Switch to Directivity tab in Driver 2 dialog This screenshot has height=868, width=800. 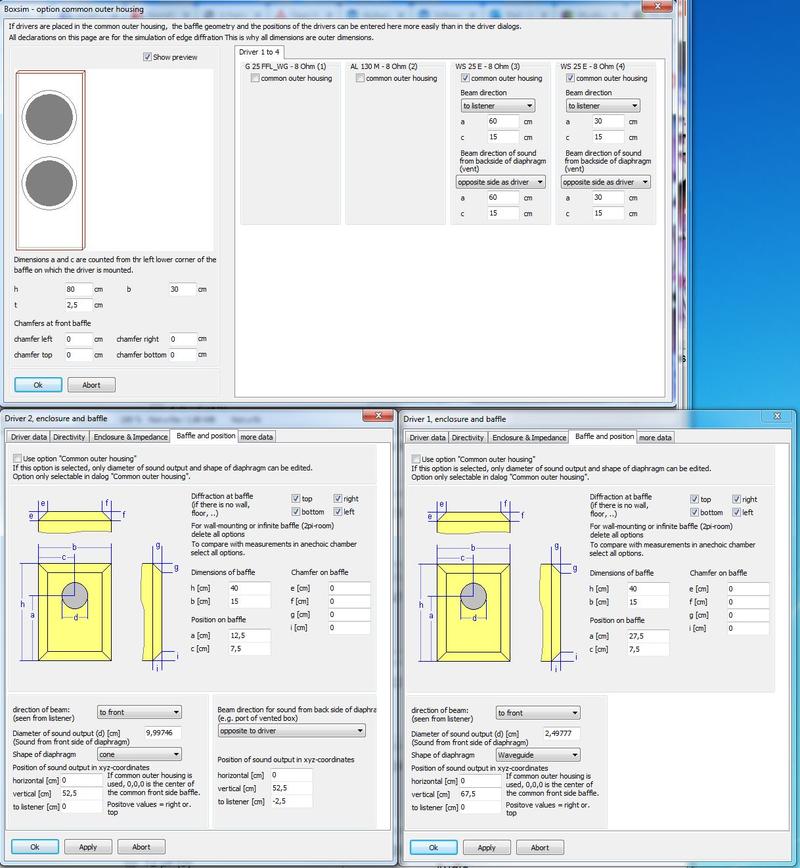point(69,437)
